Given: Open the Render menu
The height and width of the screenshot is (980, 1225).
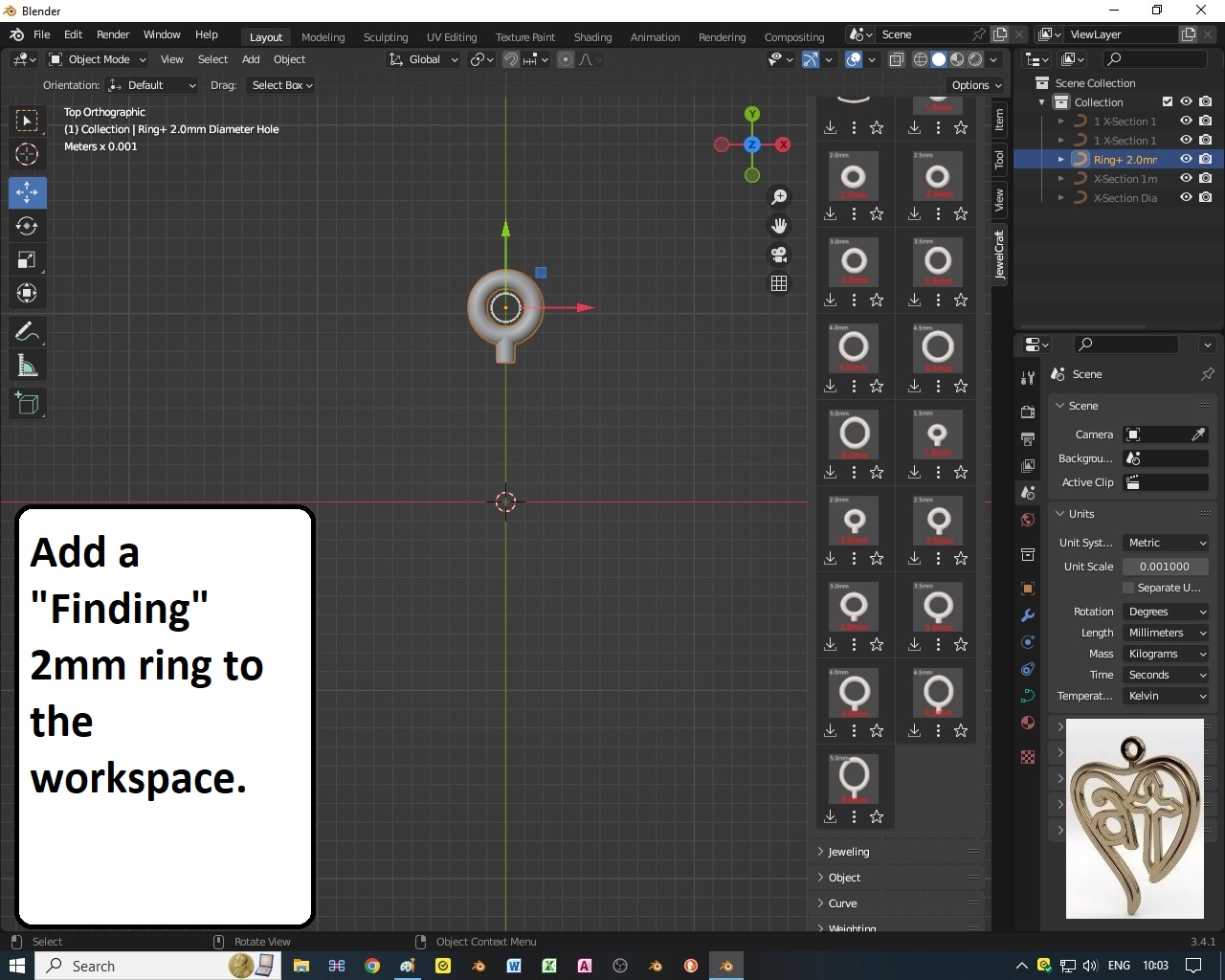Looking at the screenshot, I should click(113, 34).
